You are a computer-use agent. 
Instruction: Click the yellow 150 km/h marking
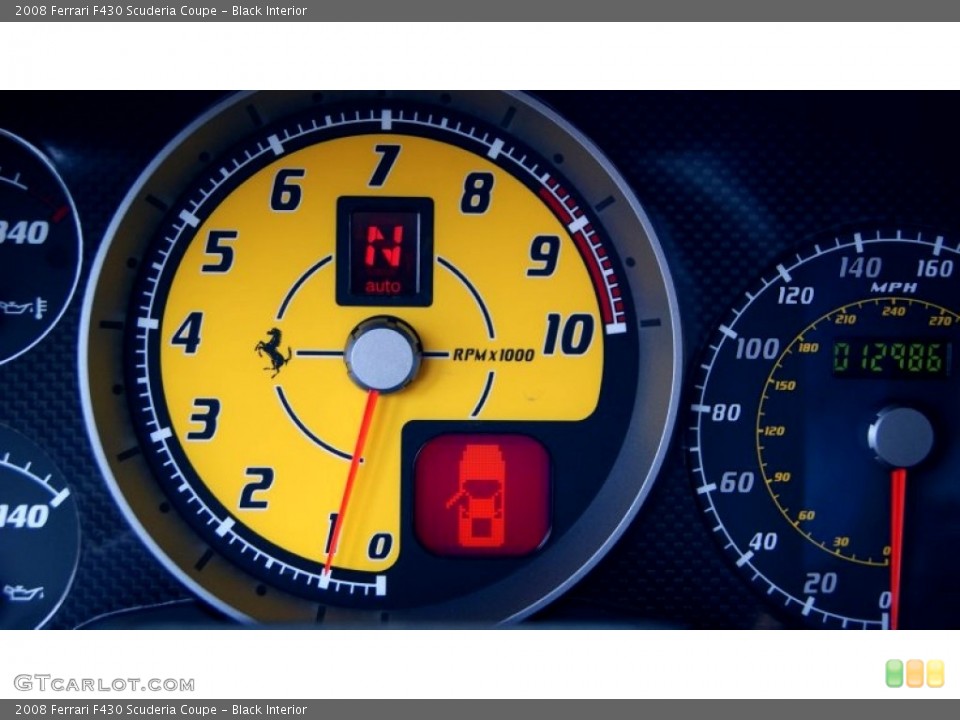click(785, 385)
